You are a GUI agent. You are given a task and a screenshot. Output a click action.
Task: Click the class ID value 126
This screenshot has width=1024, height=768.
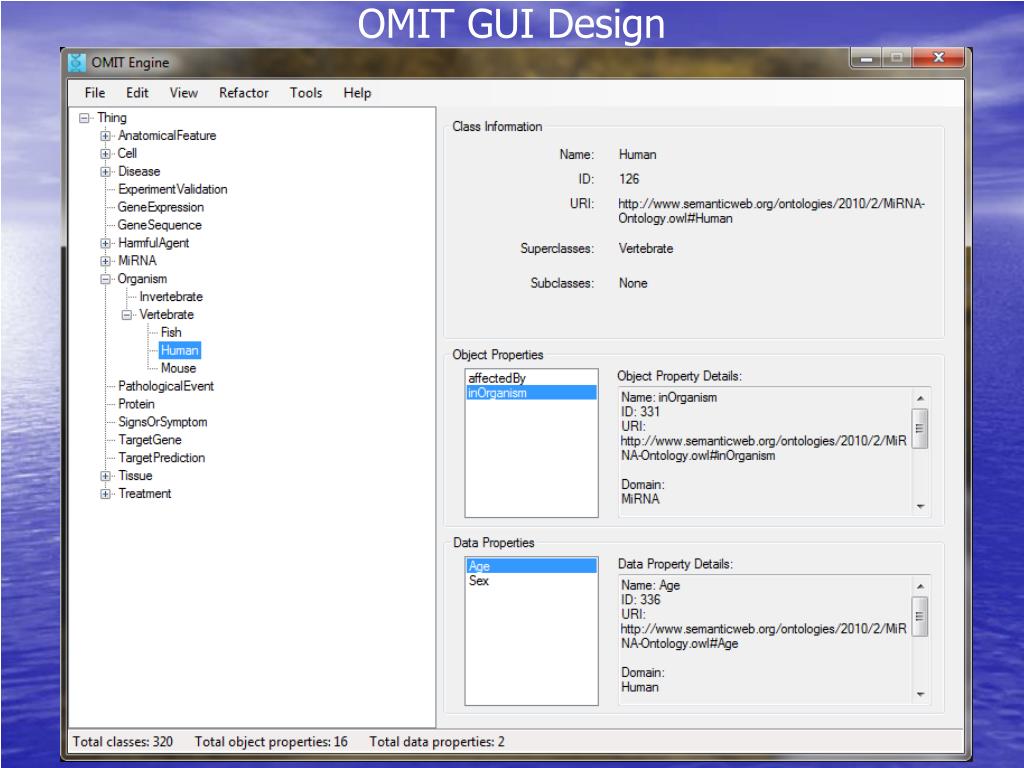coord(629,179)
